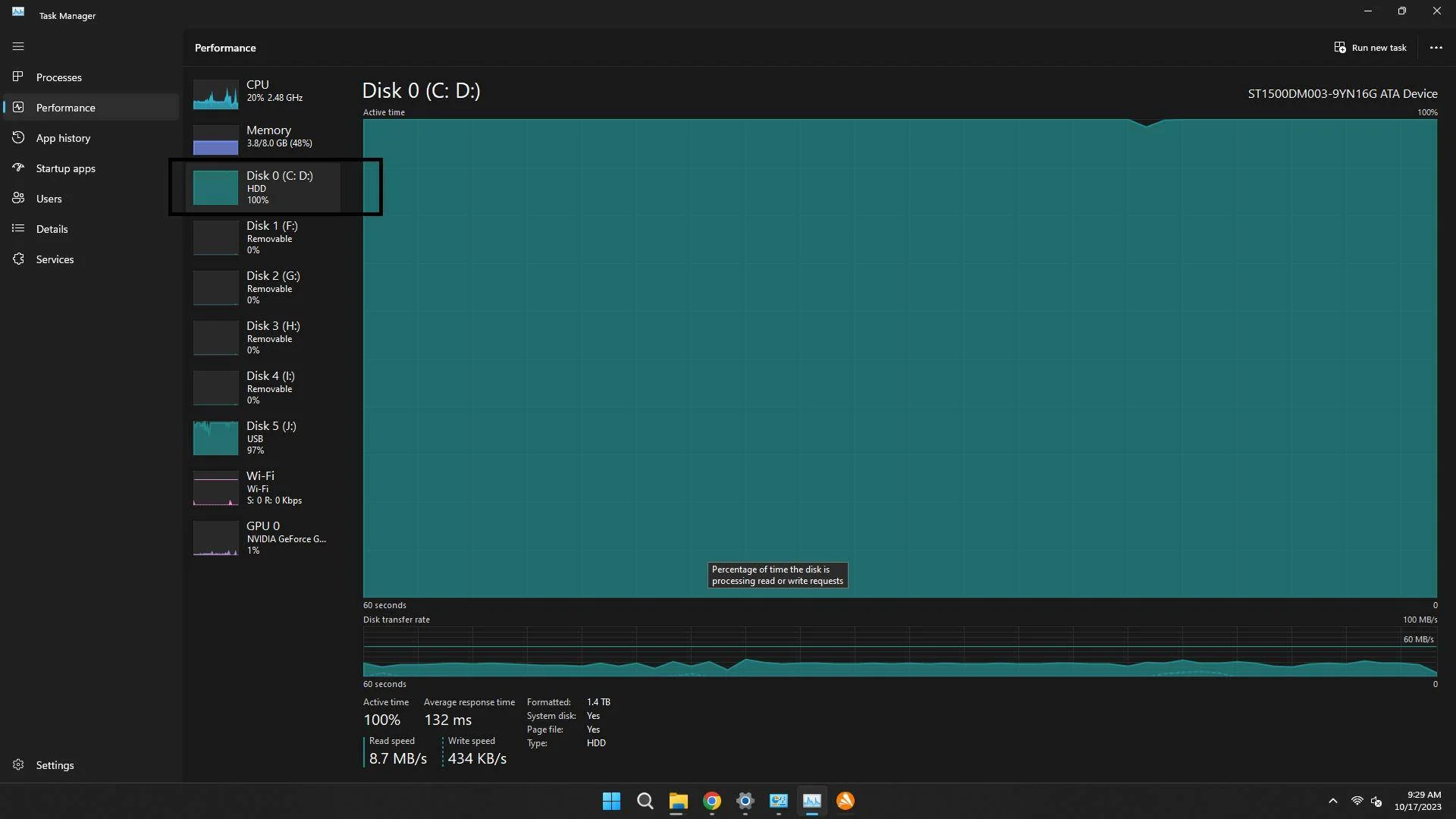The height and width of the screenshot is (819, 1456).
Task: Click the 8.7 MB/s read speed value
Action: pyautogui.click(x=397, y=758)
